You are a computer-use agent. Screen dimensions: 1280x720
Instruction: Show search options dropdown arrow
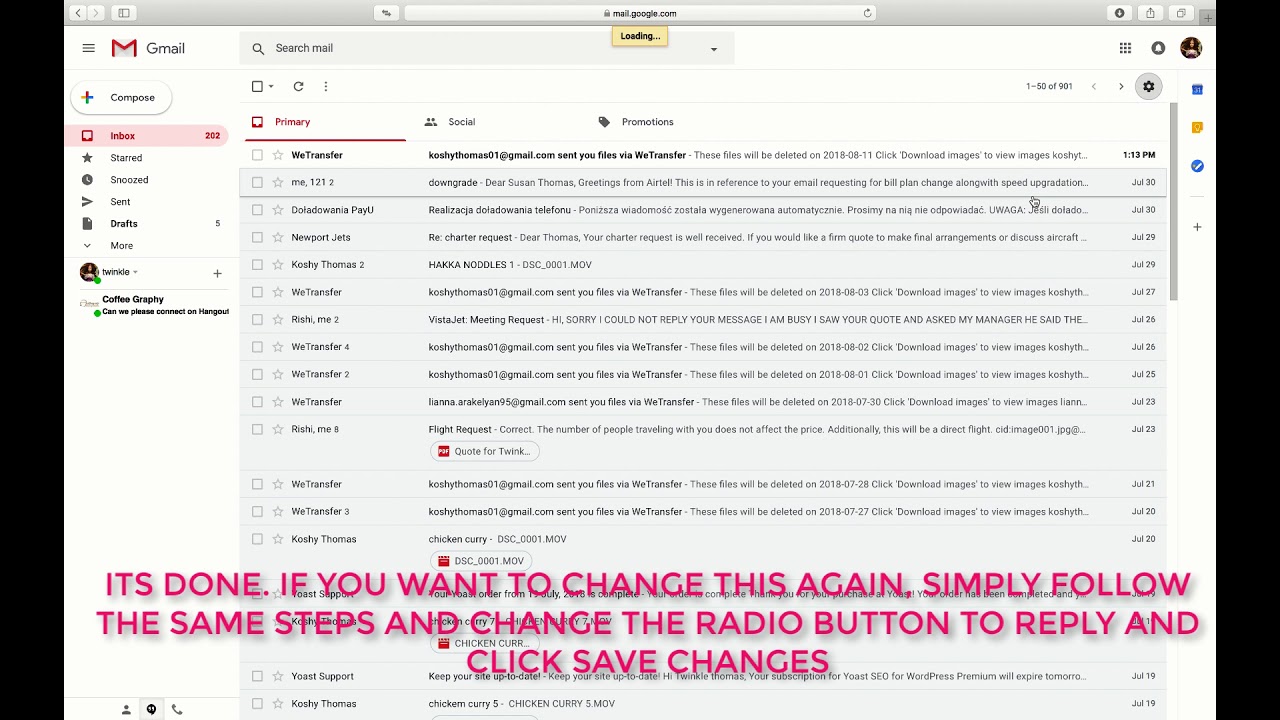click(713, 49)
